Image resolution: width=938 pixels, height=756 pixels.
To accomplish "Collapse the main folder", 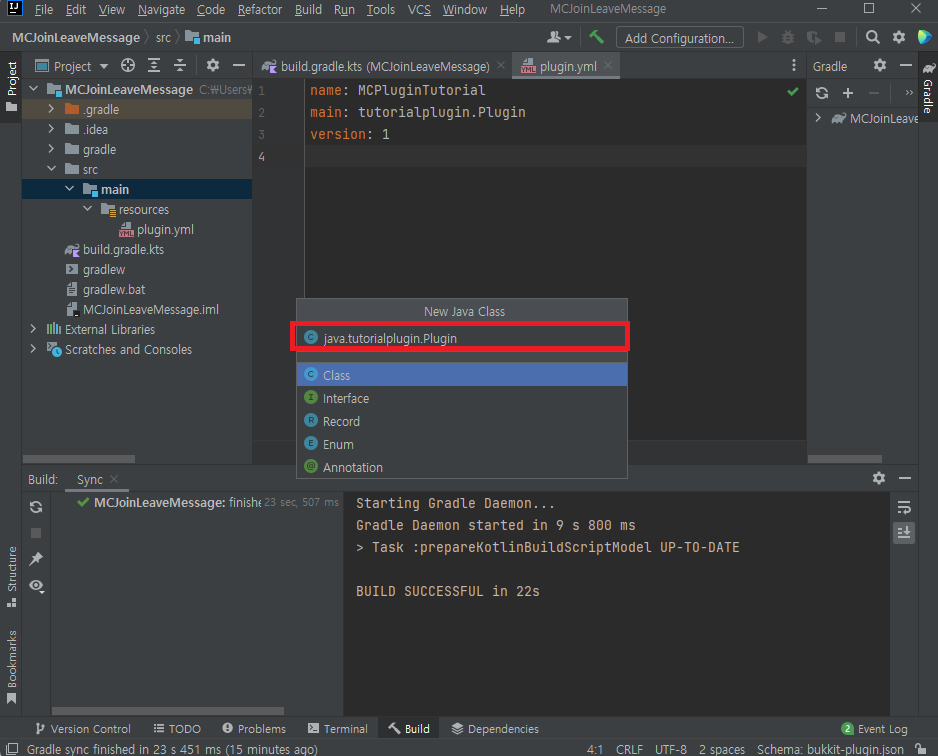I will 69,189.
